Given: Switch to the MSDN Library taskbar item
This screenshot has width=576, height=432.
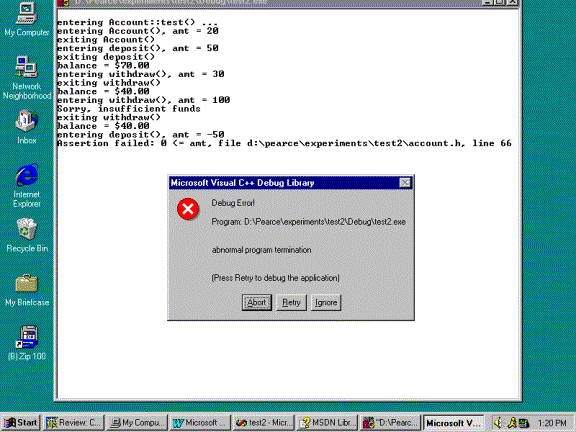Looking at the screenshot, I should (327, 423).
